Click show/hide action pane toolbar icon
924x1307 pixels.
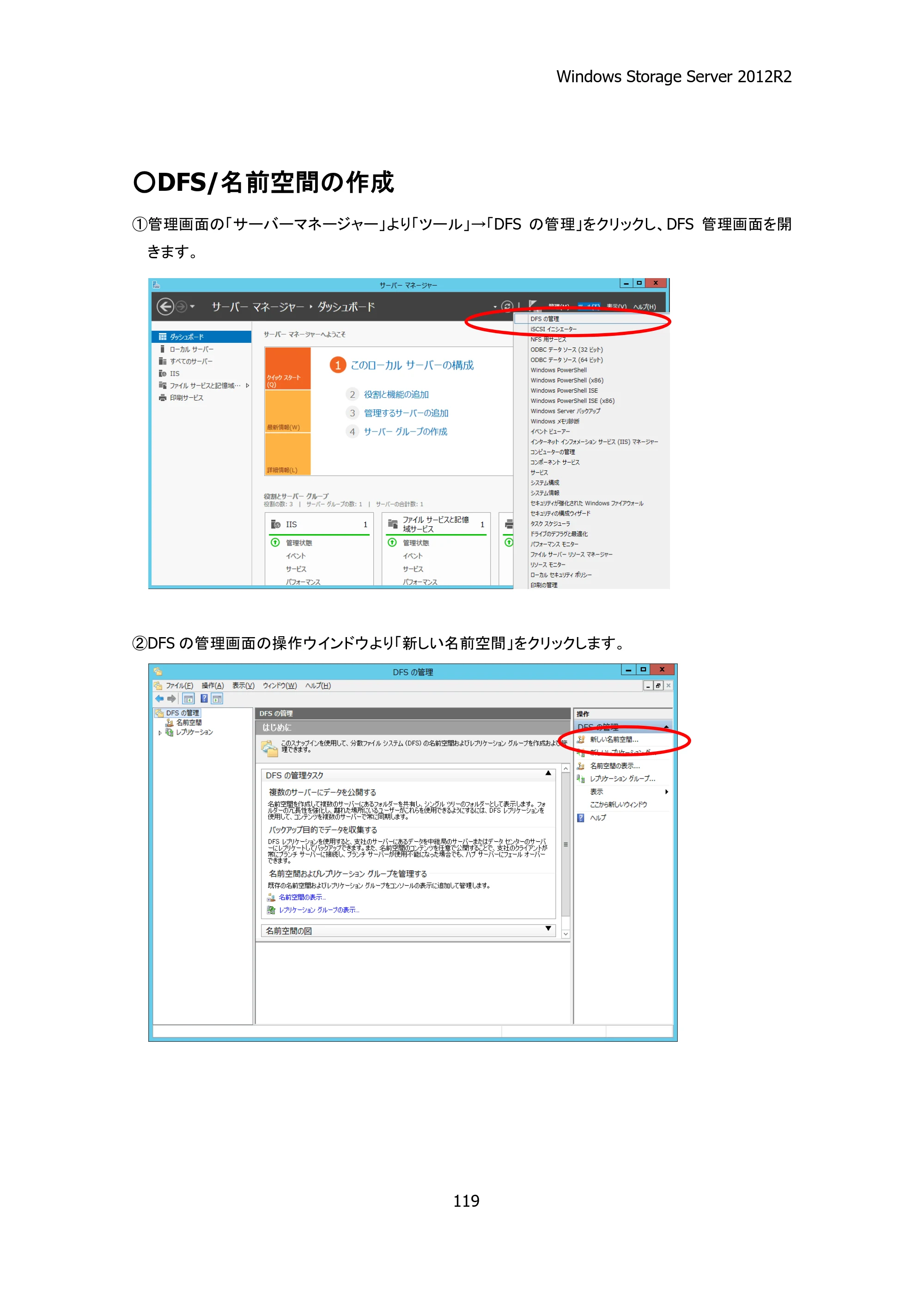pyautogui.click(x=217, y=699)
